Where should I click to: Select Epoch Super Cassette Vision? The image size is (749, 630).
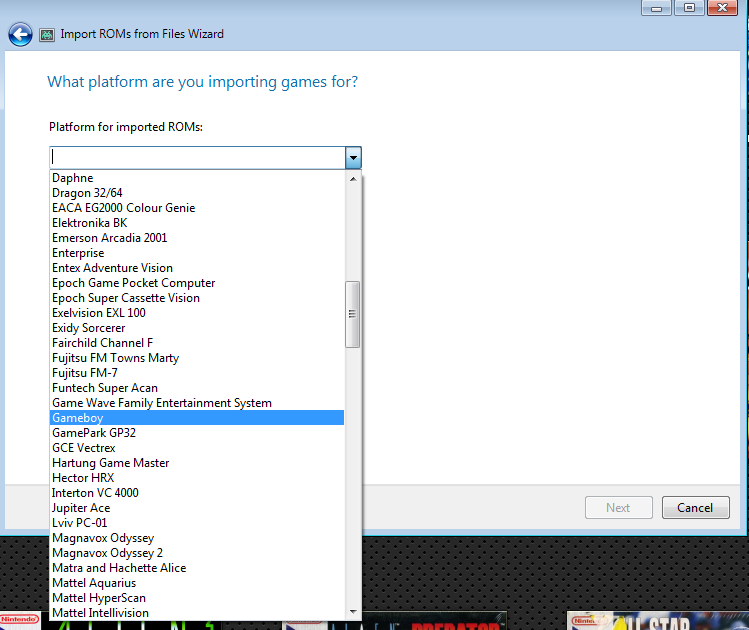point(197,298)
